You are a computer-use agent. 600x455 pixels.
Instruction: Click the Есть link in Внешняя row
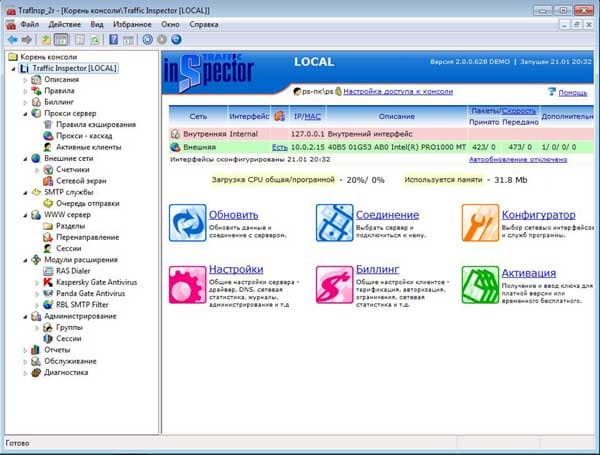(280, 147)
